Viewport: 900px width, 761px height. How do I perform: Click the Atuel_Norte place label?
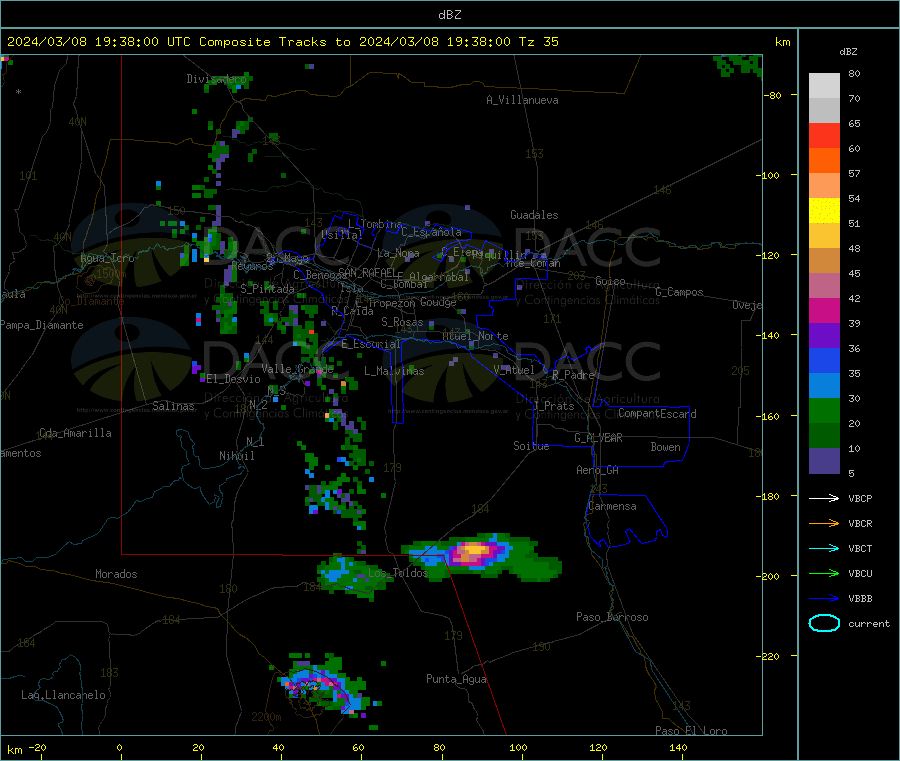tap(475, 336)
